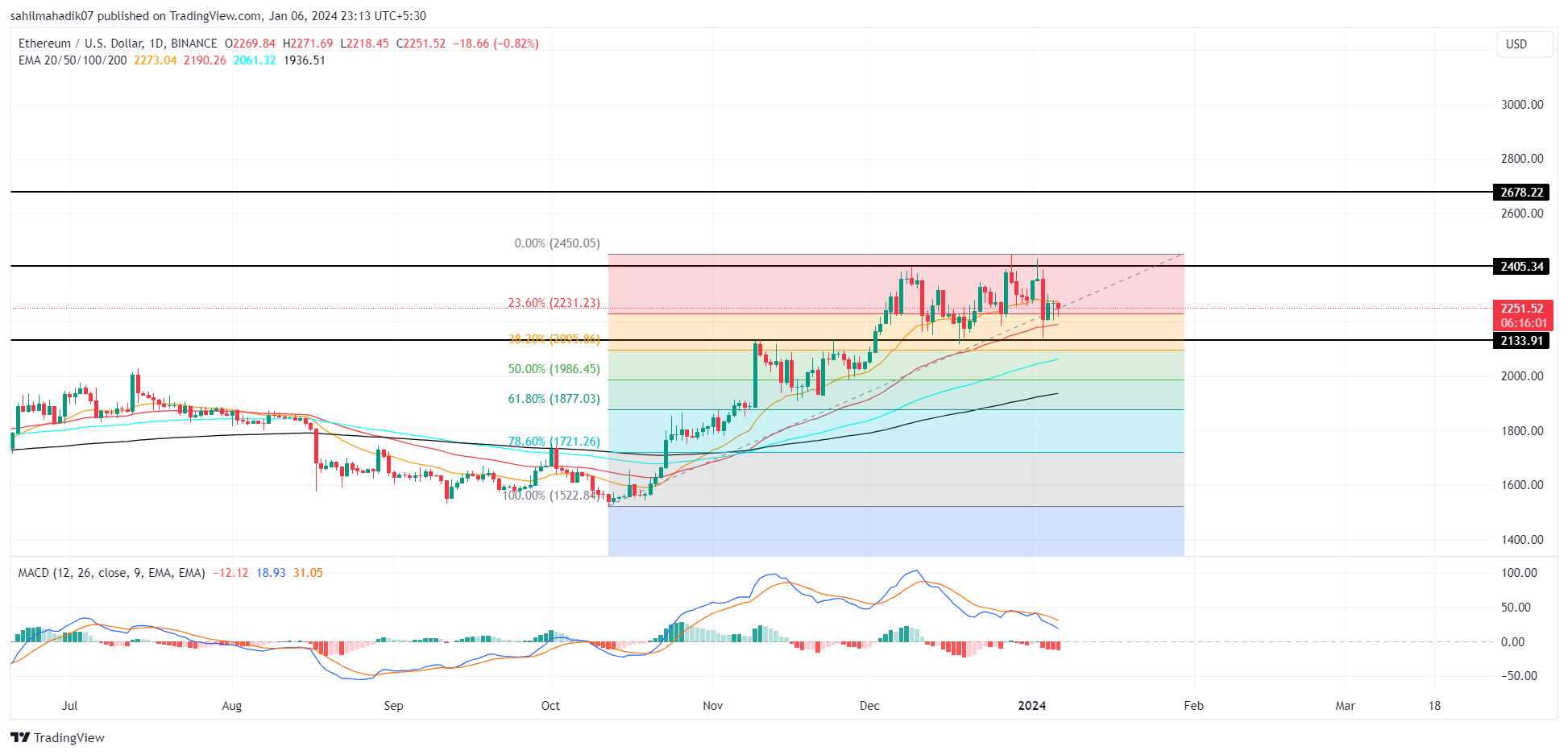
Task: Select the MACD (12, 26, close, 9) indicator label
Action: click(x=110, y=572)
